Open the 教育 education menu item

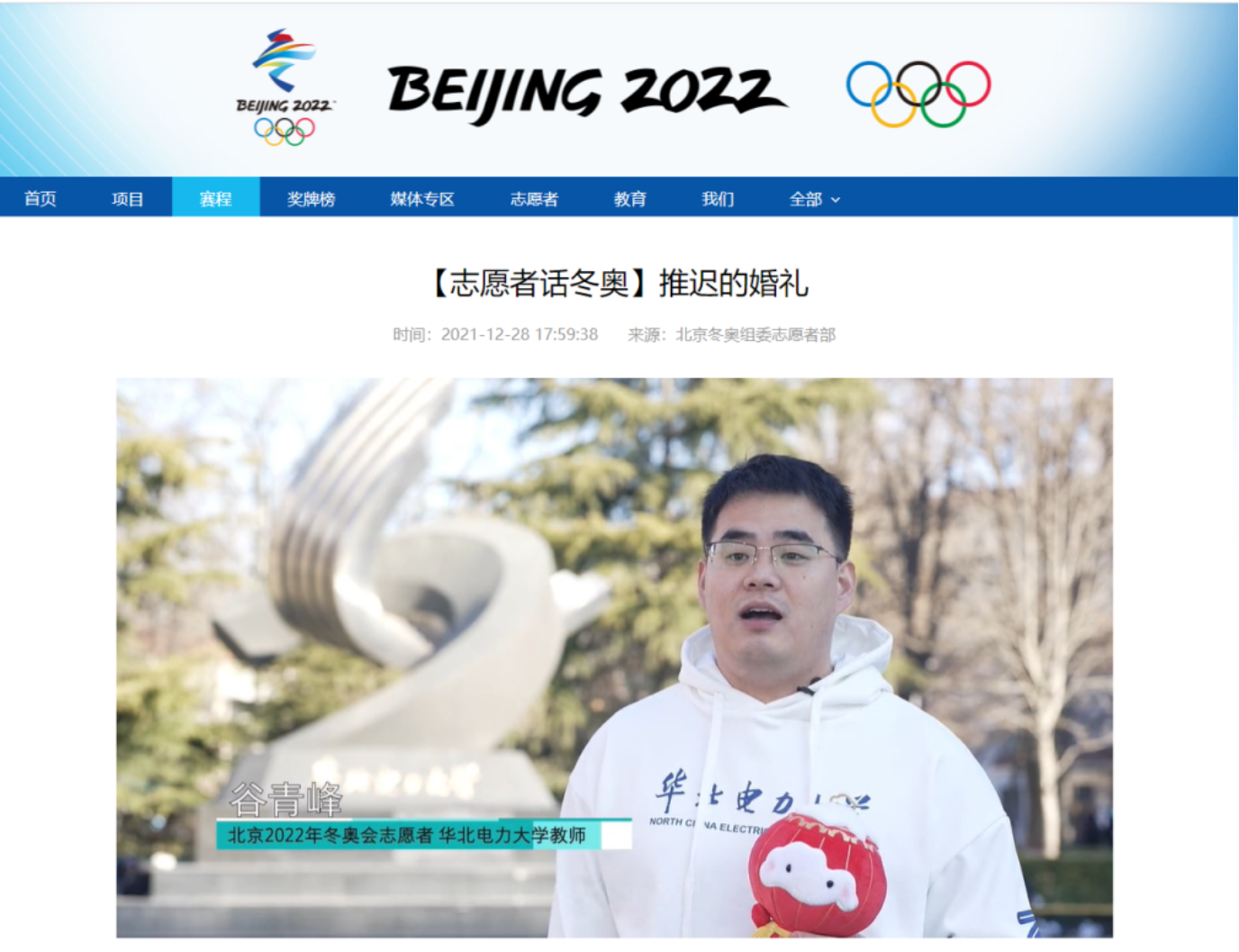tap(630, 199)
